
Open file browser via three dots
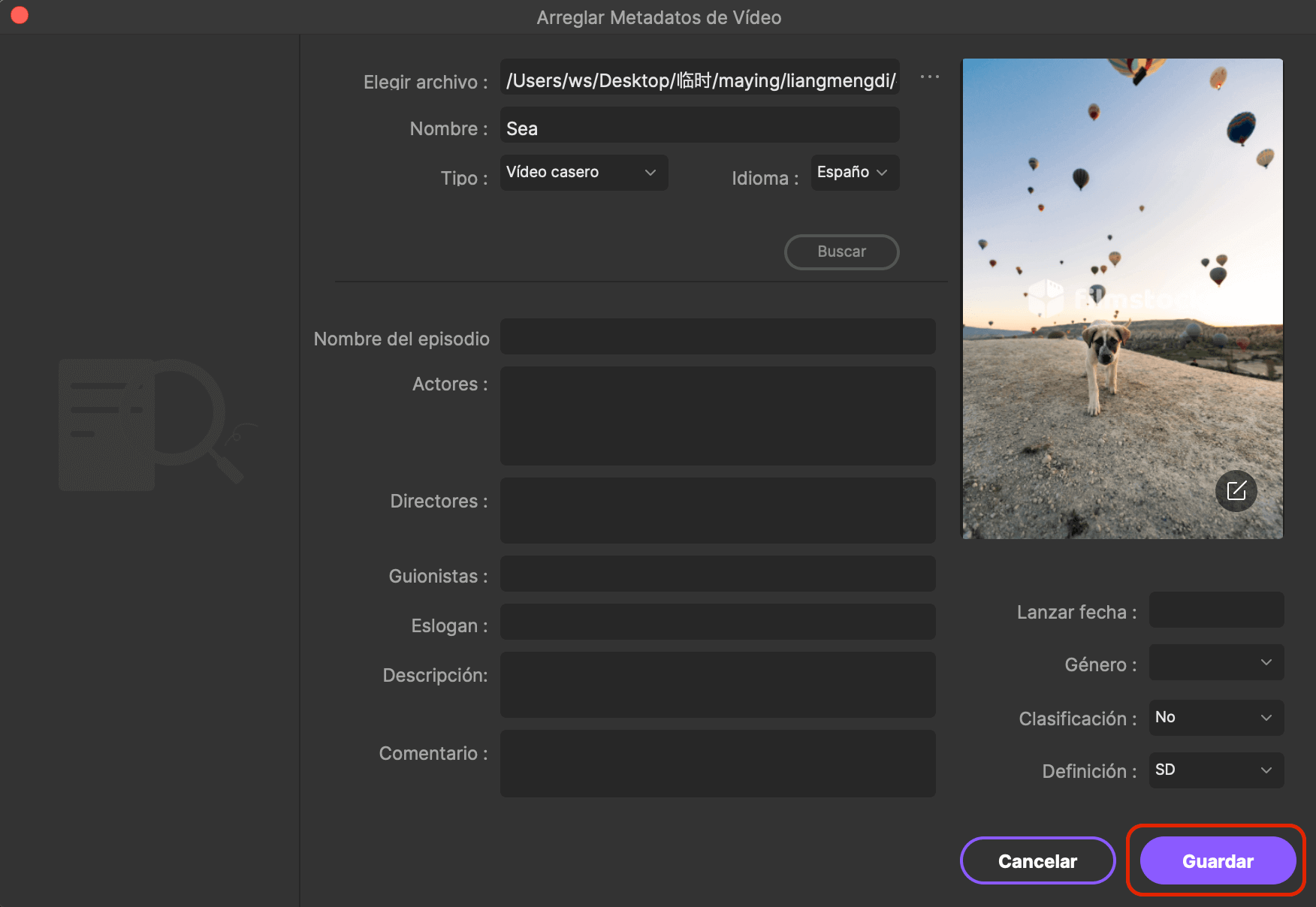[930, 77]
